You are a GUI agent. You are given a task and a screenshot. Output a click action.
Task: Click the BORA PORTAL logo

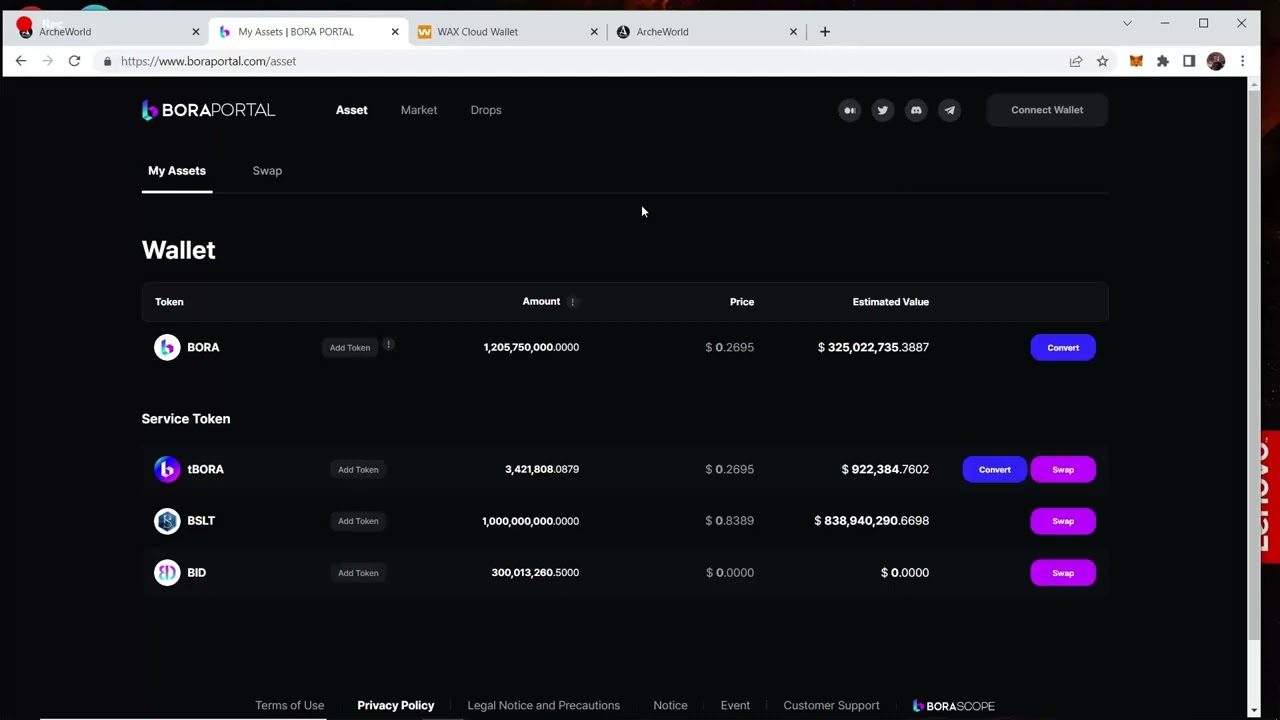208,110
